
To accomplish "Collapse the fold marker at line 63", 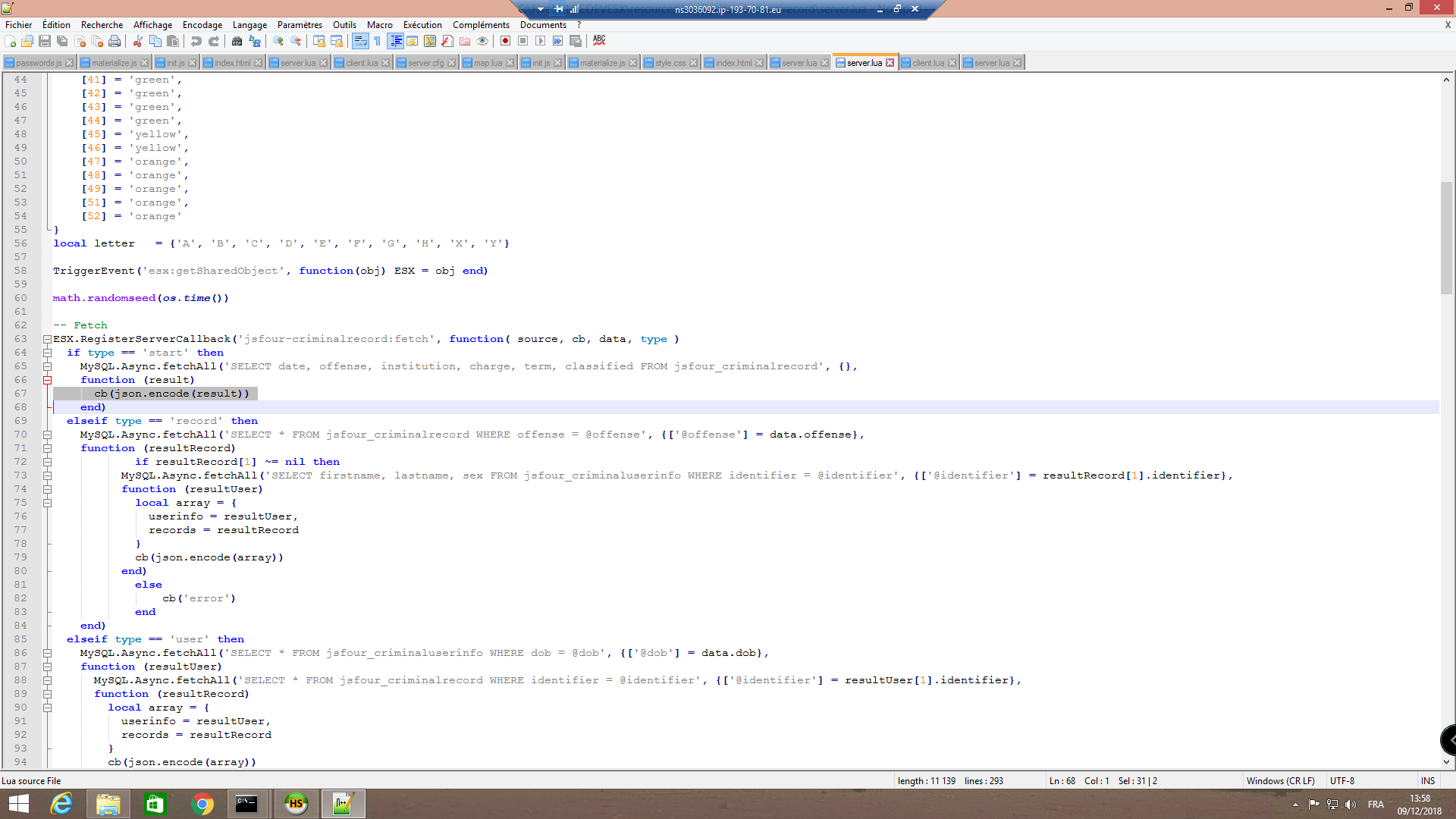I will click(47, 339).
